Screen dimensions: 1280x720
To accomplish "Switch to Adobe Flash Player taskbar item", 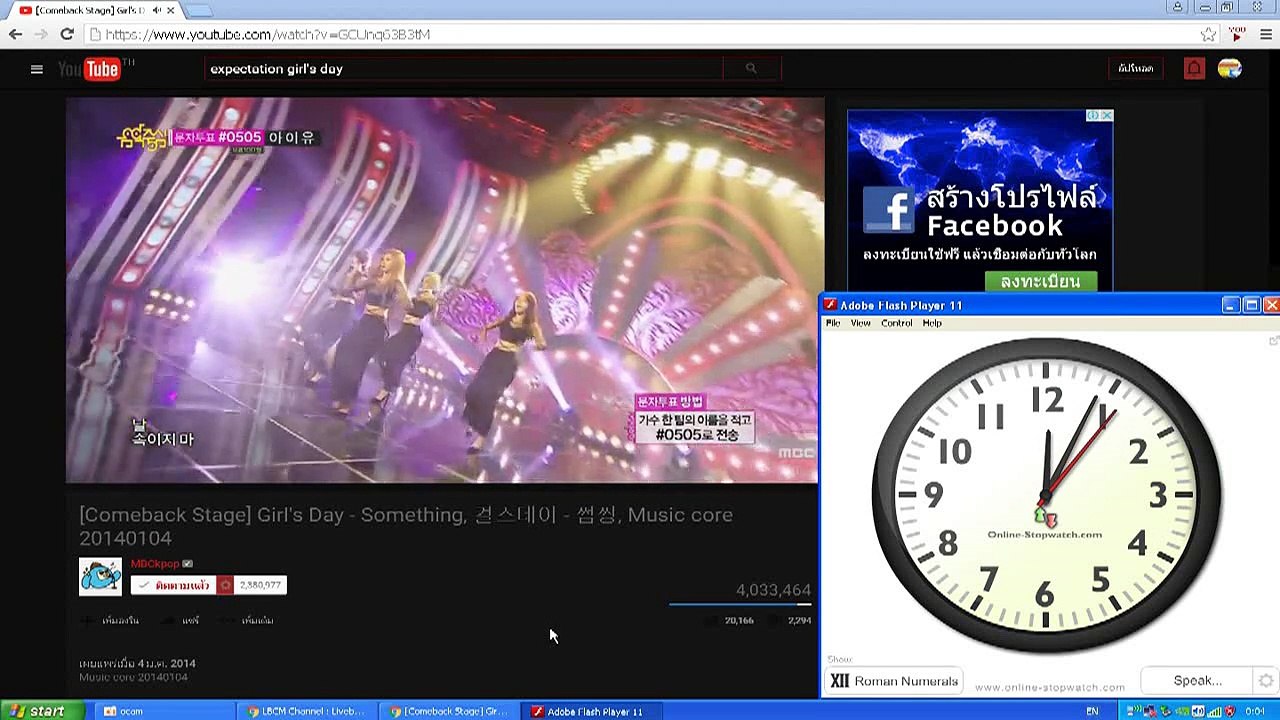I will (591, 711).
